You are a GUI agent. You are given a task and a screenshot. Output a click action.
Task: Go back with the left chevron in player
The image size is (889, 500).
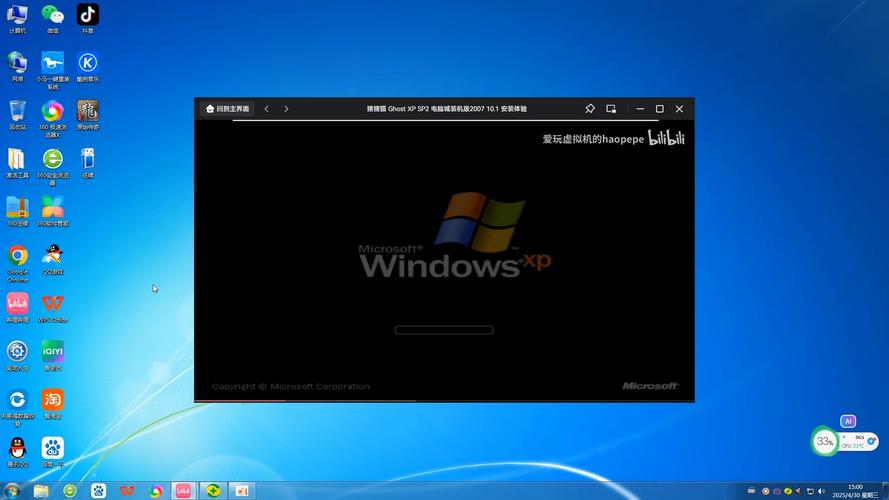click(x=266, y=109)
